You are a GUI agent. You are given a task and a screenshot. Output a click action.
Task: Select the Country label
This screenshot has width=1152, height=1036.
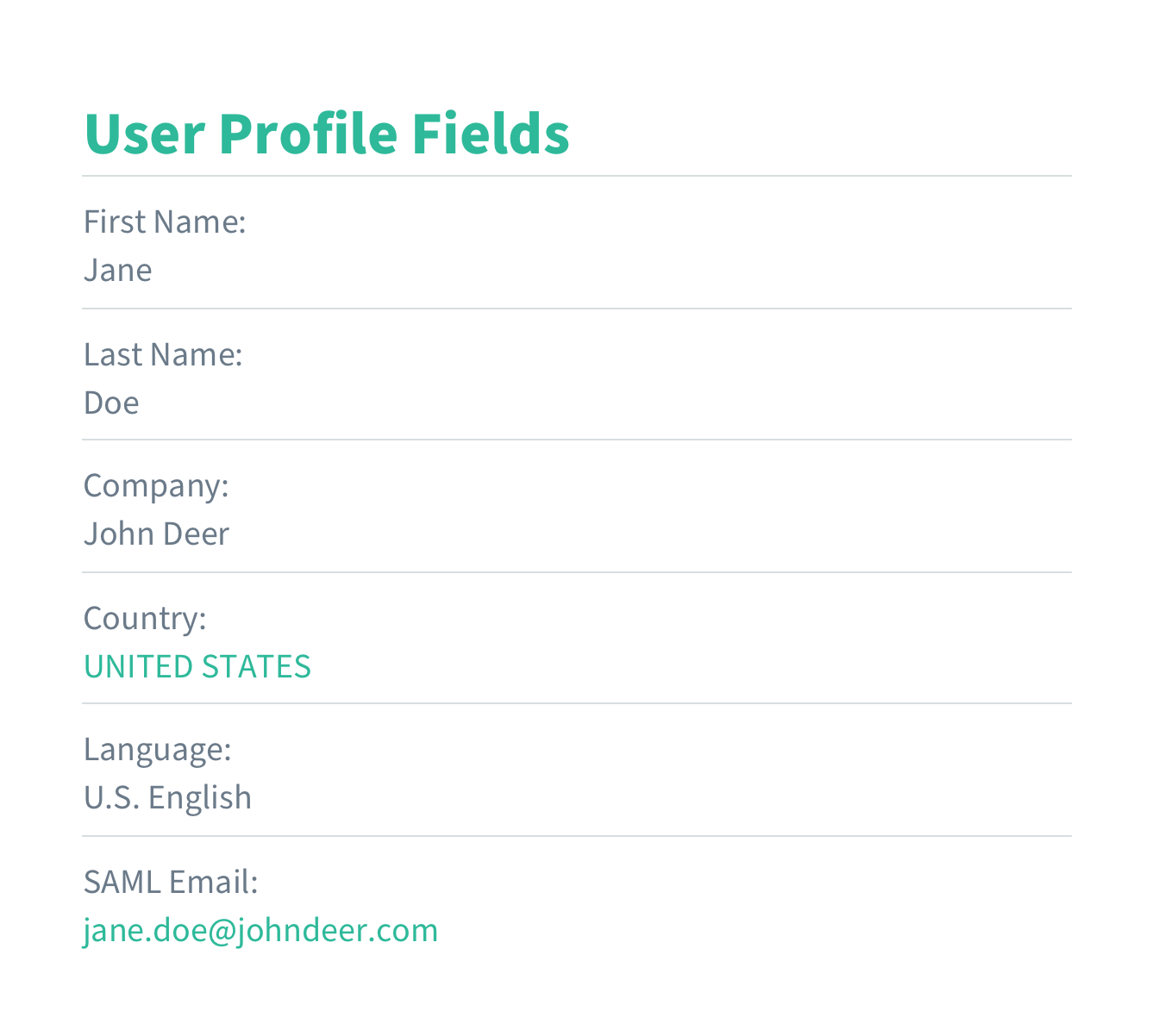(145, 619)
